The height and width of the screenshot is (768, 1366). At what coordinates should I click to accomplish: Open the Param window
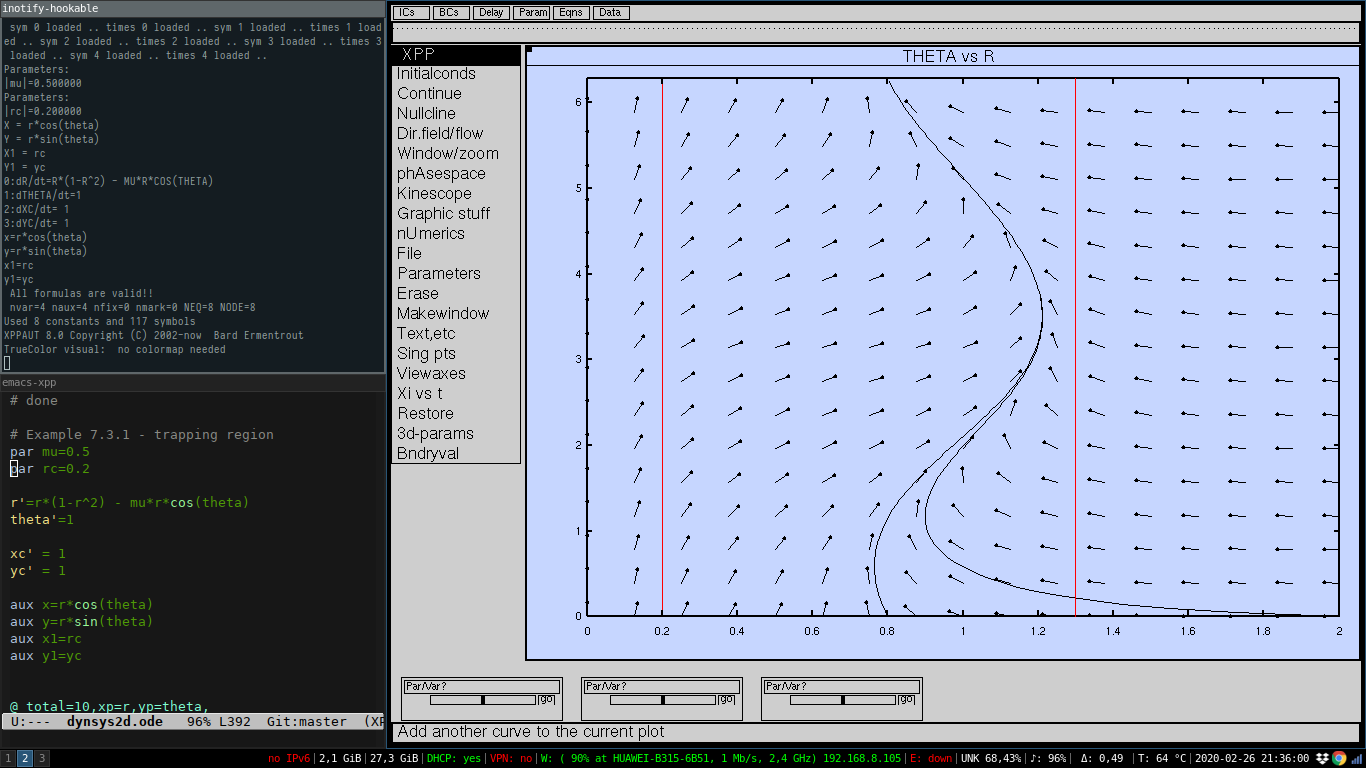(531, 13)
